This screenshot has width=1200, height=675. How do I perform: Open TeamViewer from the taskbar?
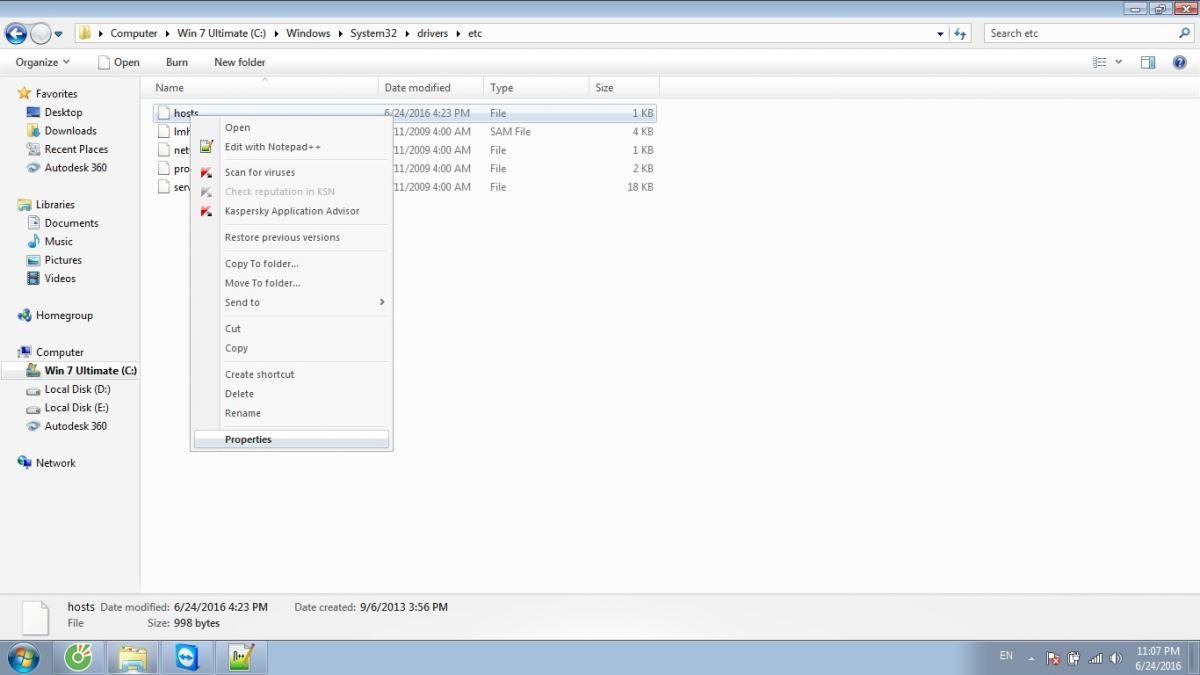pyautogui.click(x=187, y=657)
